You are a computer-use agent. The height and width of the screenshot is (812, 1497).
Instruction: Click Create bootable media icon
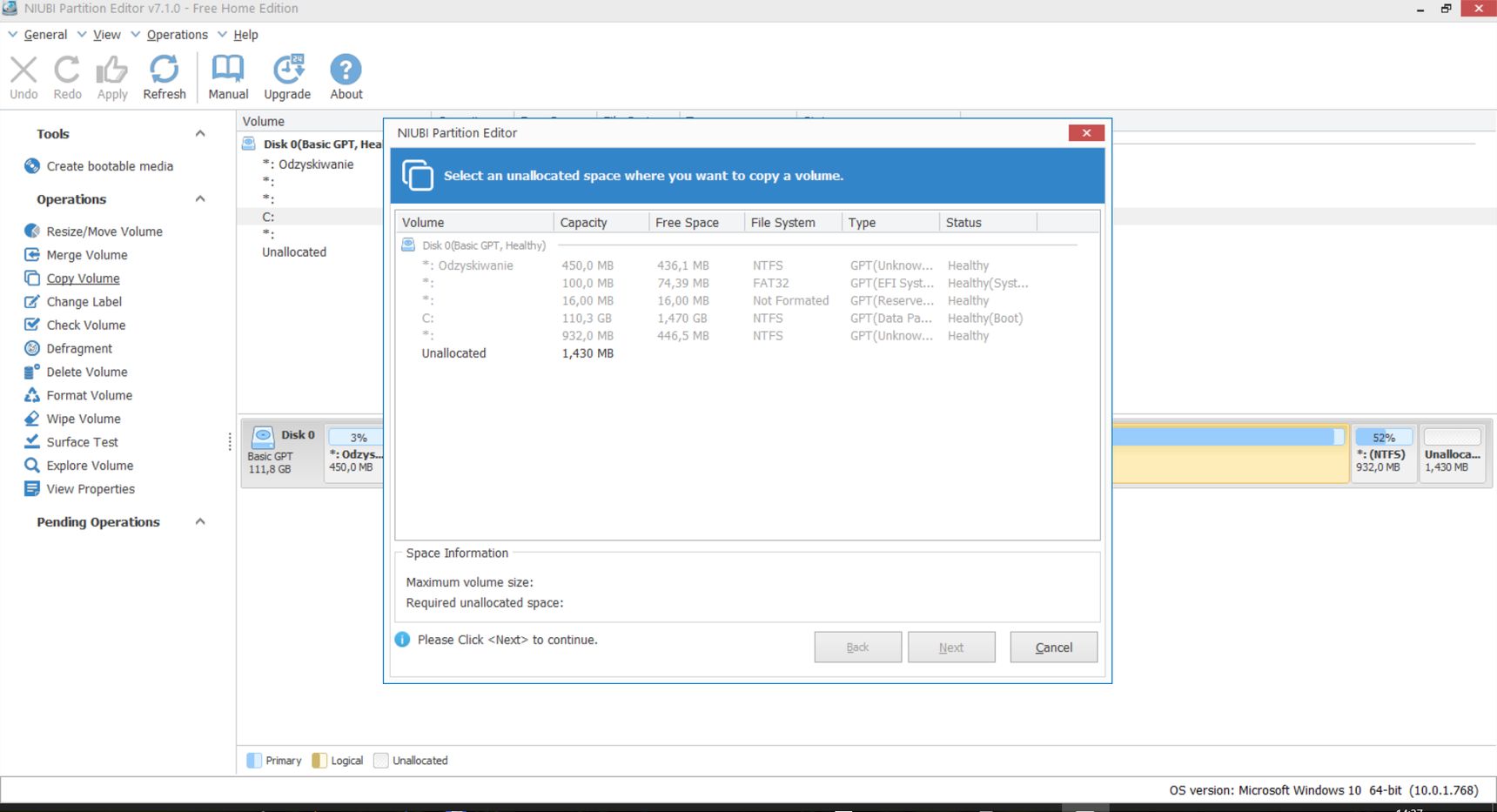pyautogui.click(x=32, y=166)
